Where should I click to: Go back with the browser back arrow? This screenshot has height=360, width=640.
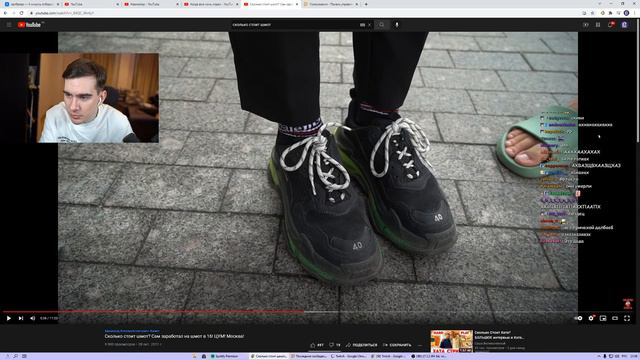[x=5, y=13]
